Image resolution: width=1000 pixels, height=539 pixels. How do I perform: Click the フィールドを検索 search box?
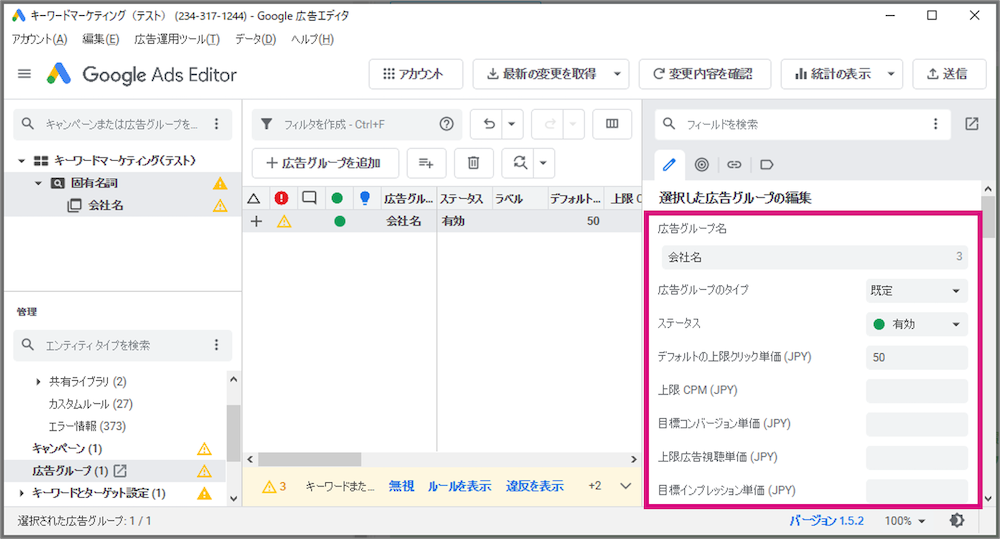804,124
